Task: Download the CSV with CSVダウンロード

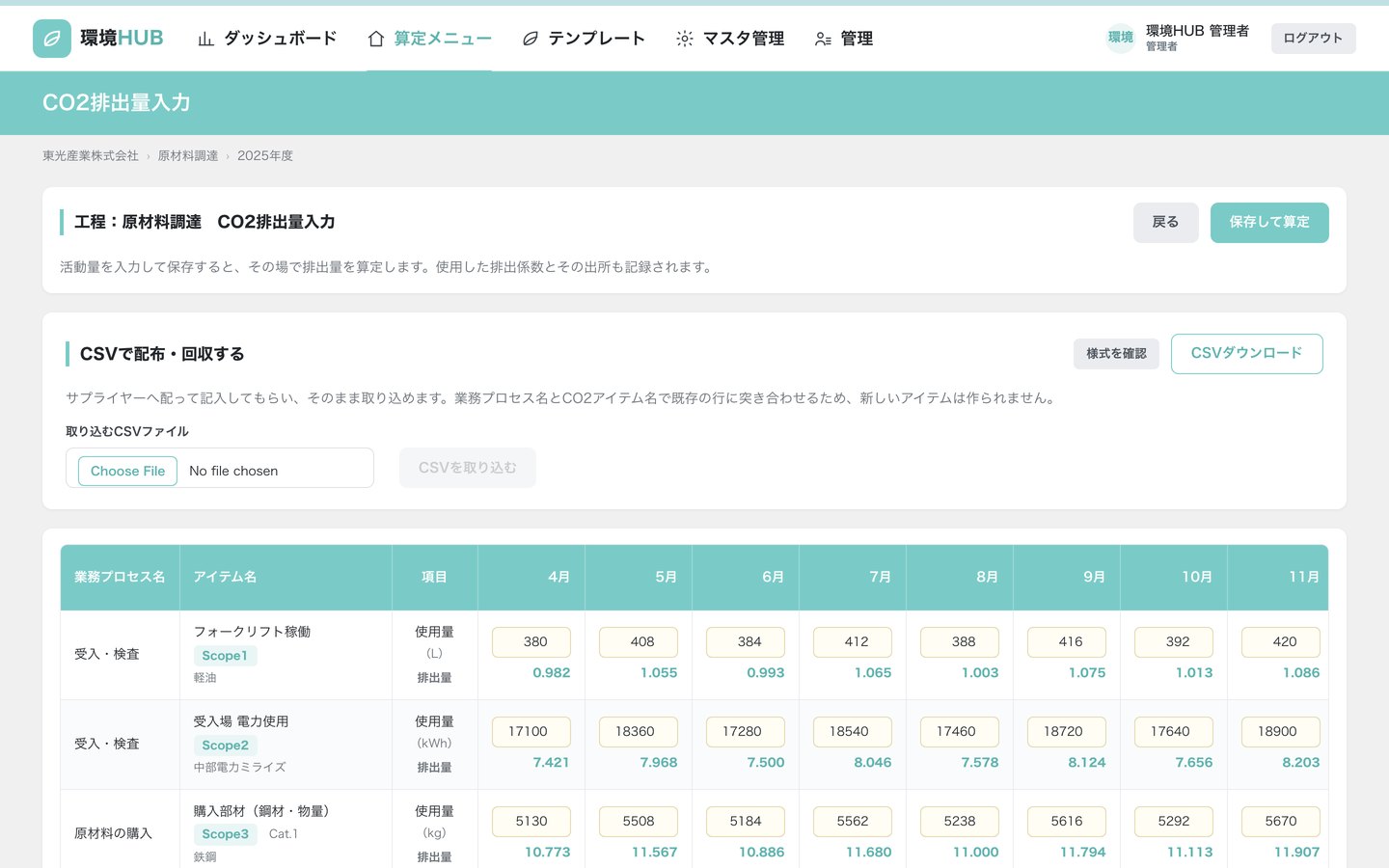Action: (1246, 354)
